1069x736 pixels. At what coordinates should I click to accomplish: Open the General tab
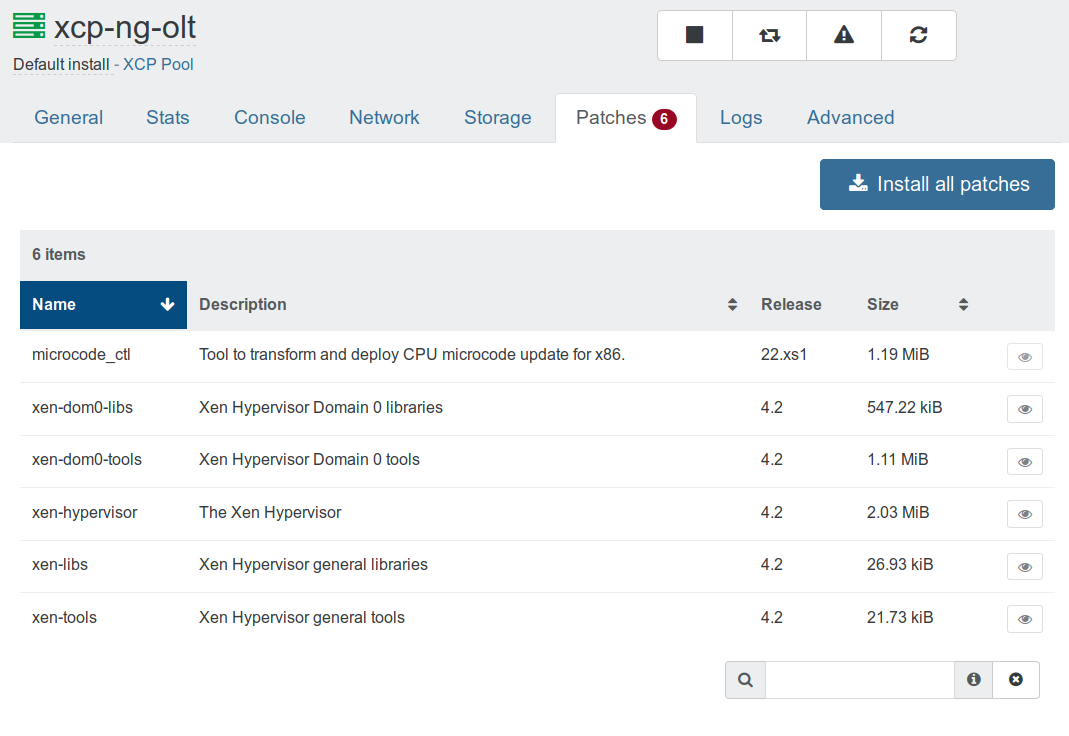tap(69, 118)
